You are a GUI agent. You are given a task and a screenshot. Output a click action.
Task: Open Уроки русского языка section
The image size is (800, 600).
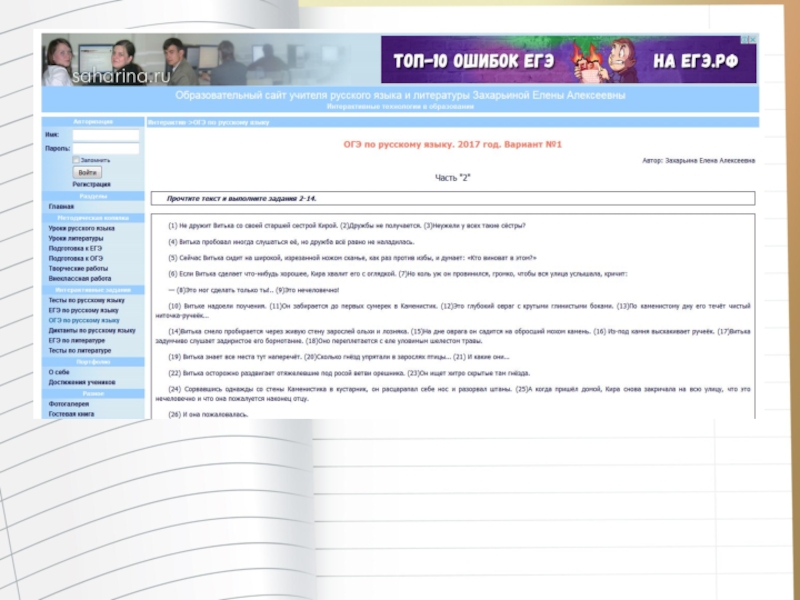82,229
